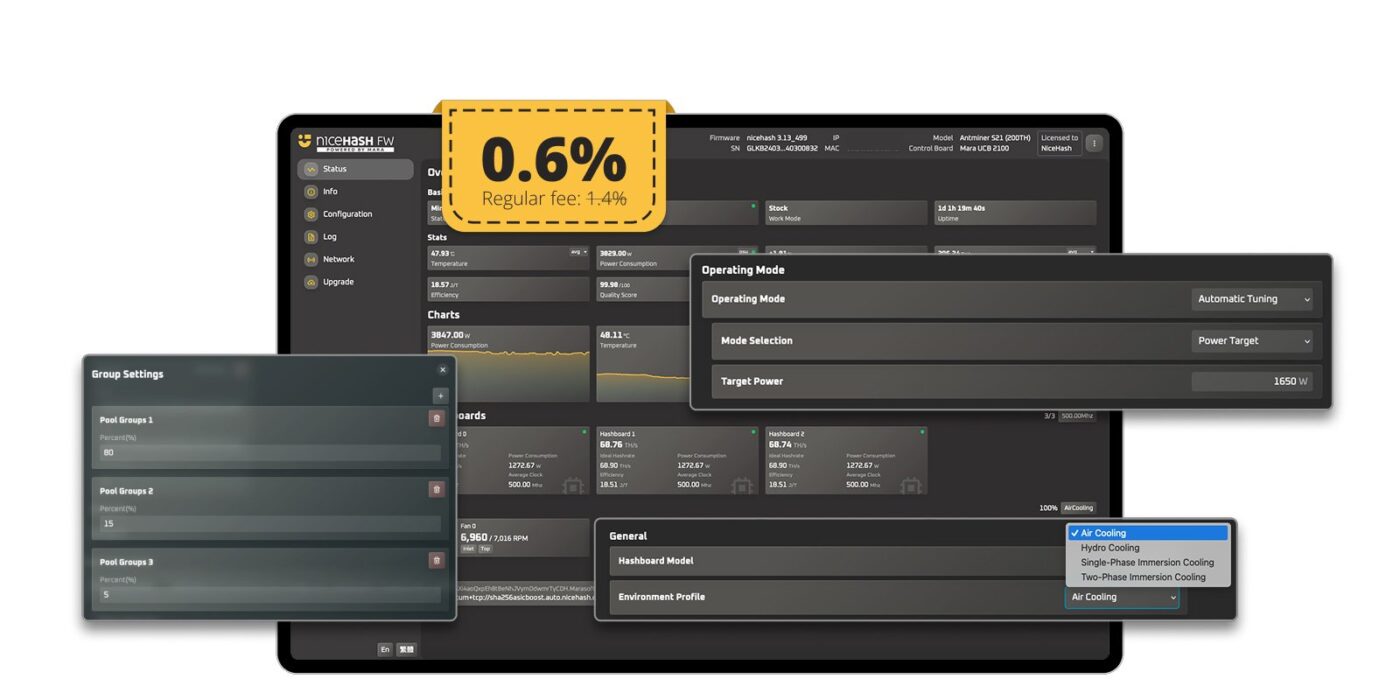The height and width of the screenshot is (700, 1400).
Task: Click the control board value Mara UCB 2100
Action: pos(984,149)
